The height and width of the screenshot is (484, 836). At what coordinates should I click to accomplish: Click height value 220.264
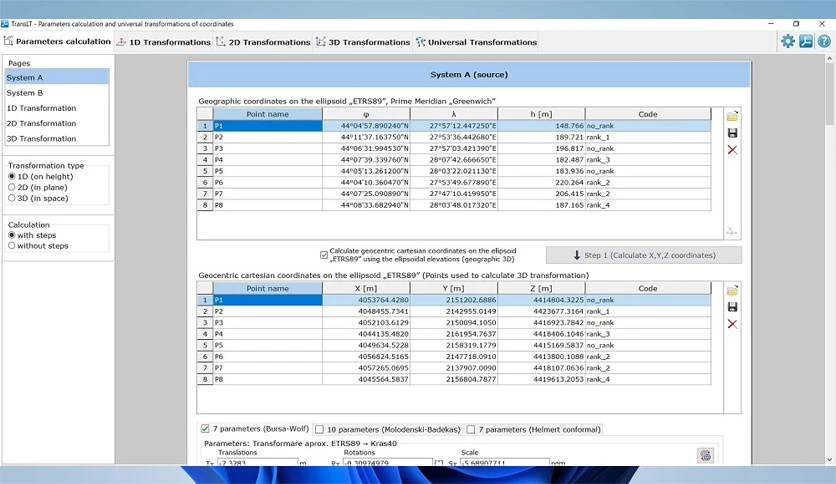point(541,182)
